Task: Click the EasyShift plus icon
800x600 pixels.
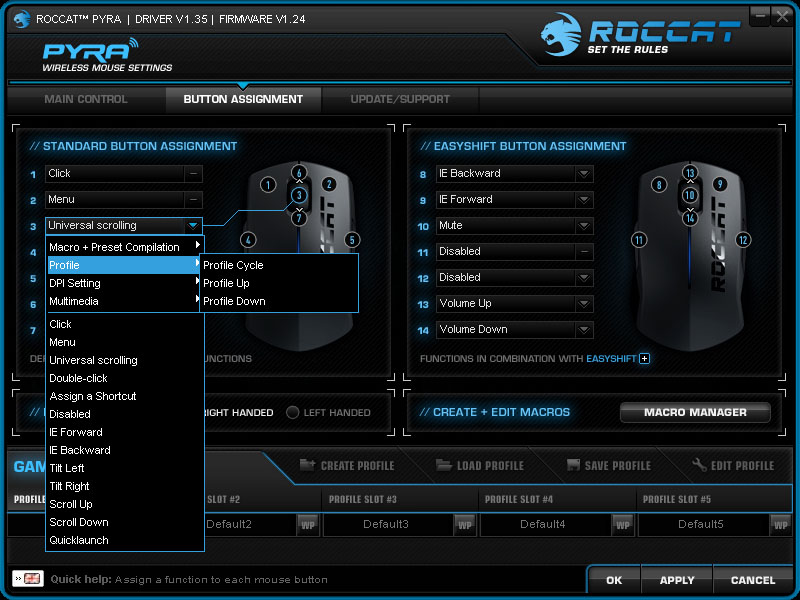Action: click(x=645, y=359)
